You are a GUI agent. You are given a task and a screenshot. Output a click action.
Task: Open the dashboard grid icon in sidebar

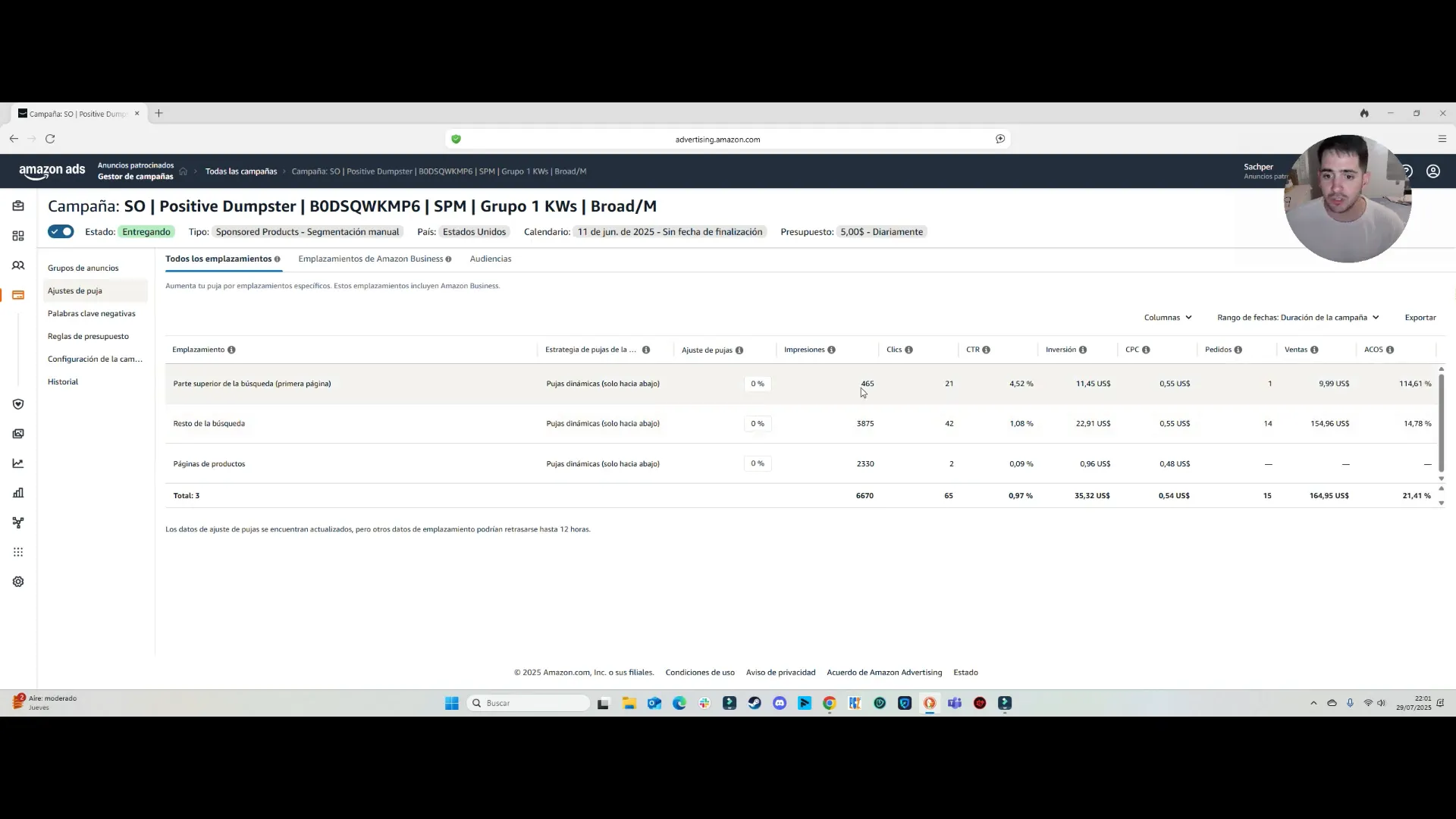18,236
